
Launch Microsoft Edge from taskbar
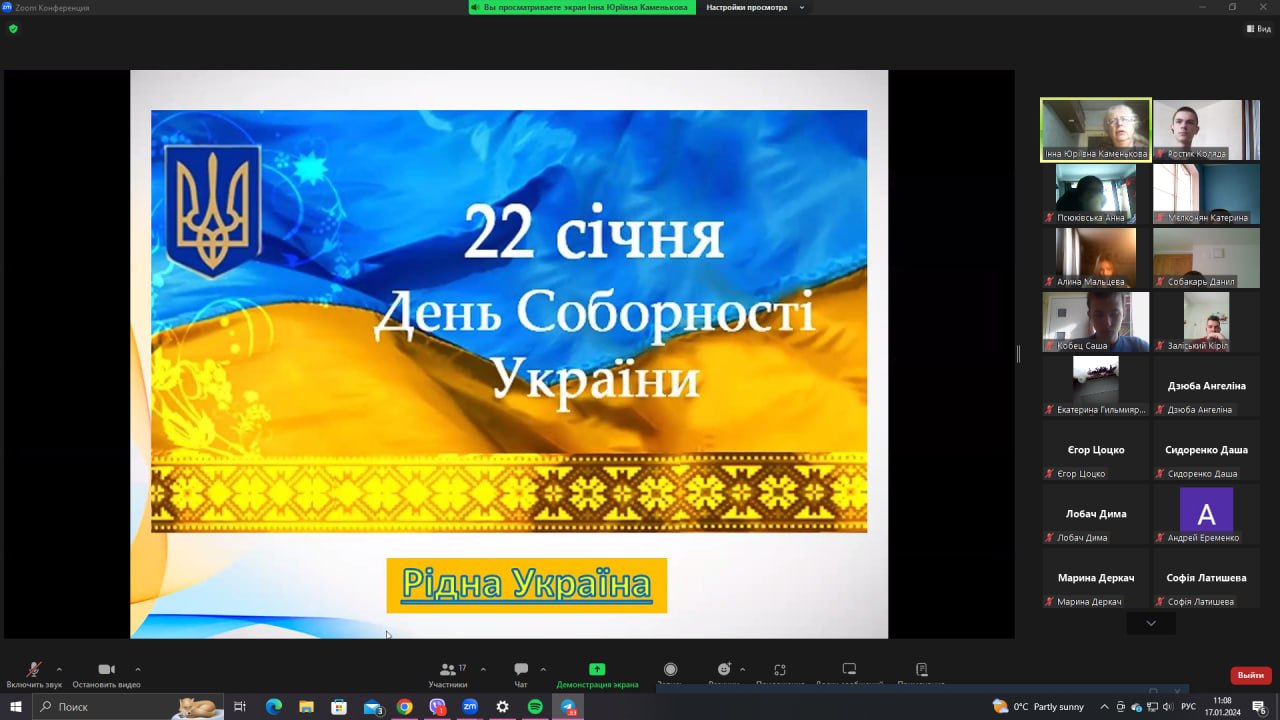point(274,707)
